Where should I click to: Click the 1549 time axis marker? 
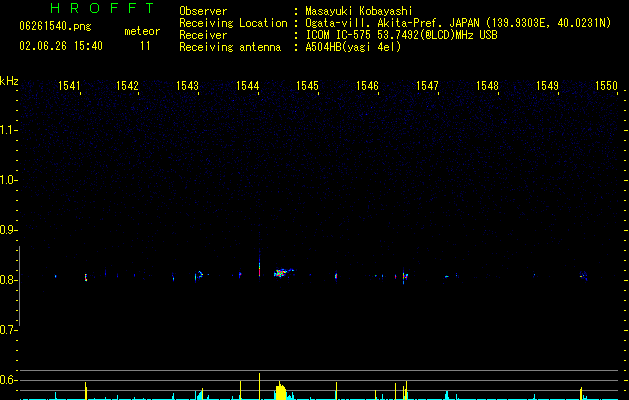(547, 86)
